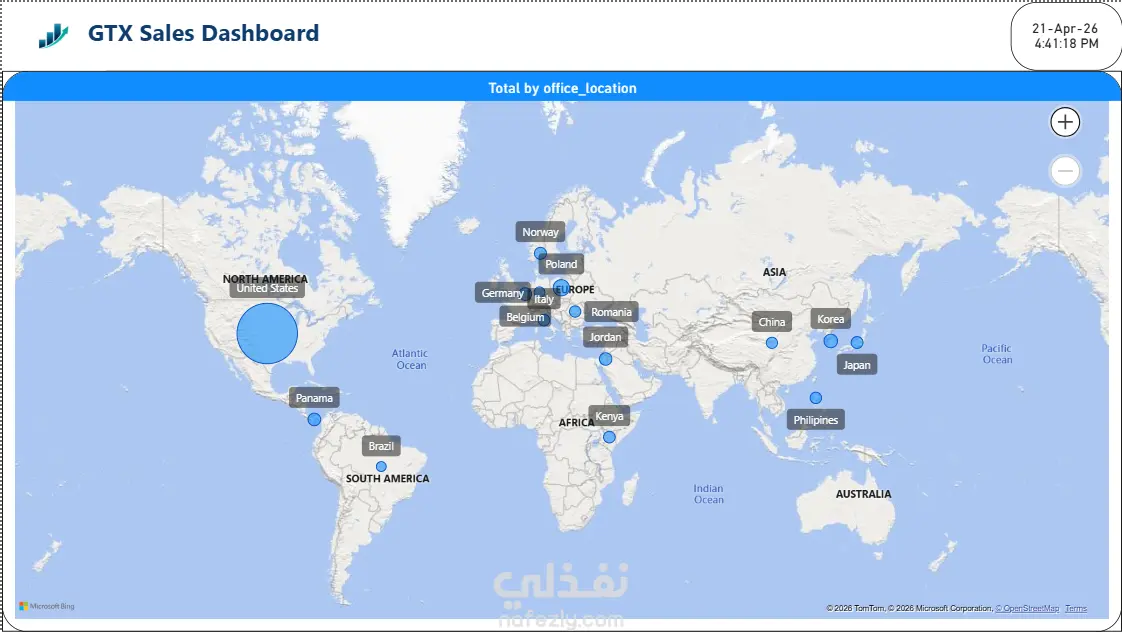Select the large United States sales bubble
Viewport: 1122px width, 632px height.
coord(267,334)
